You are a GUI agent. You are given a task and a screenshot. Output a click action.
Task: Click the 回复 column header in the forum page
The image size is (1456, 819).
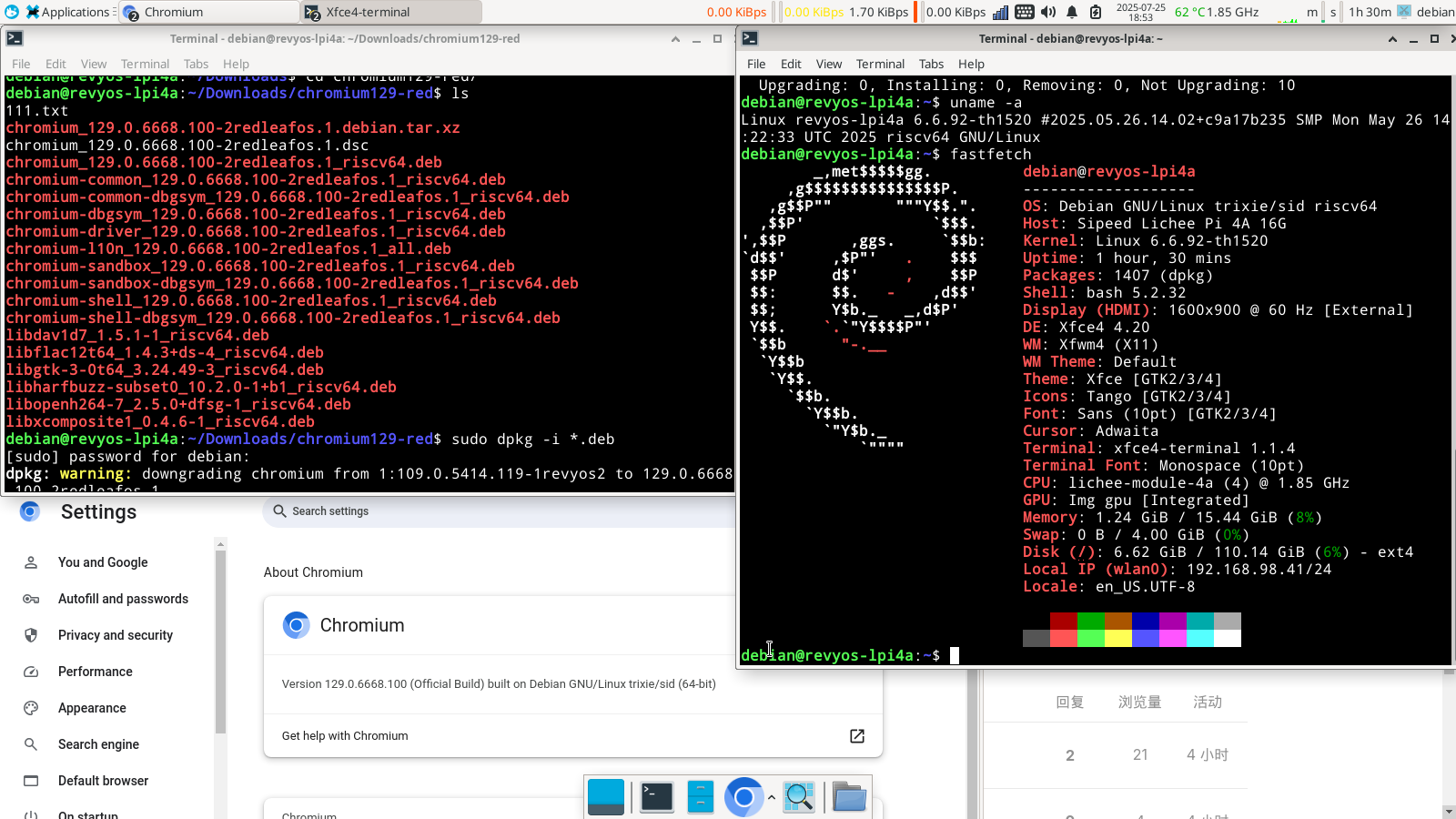[x=1069, y=703]
